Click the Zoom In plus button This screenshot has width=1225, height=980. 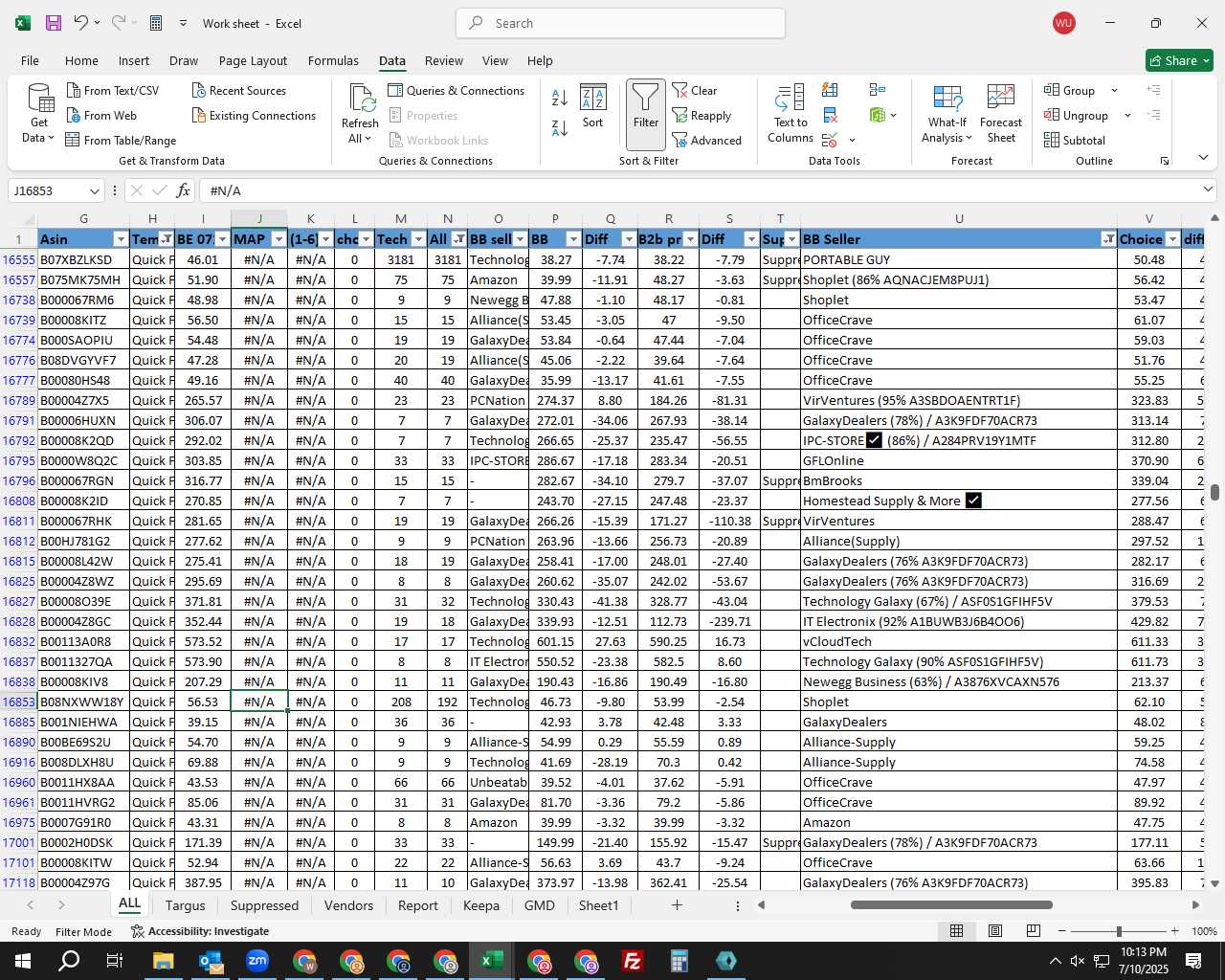click(1174, 931)
